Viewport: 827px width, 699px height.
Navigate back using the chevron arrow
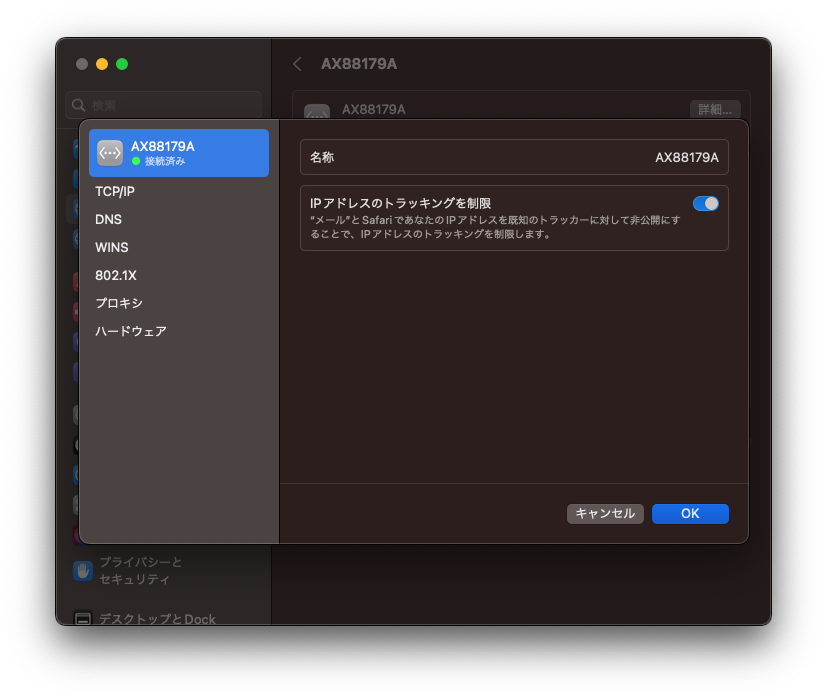297,63
